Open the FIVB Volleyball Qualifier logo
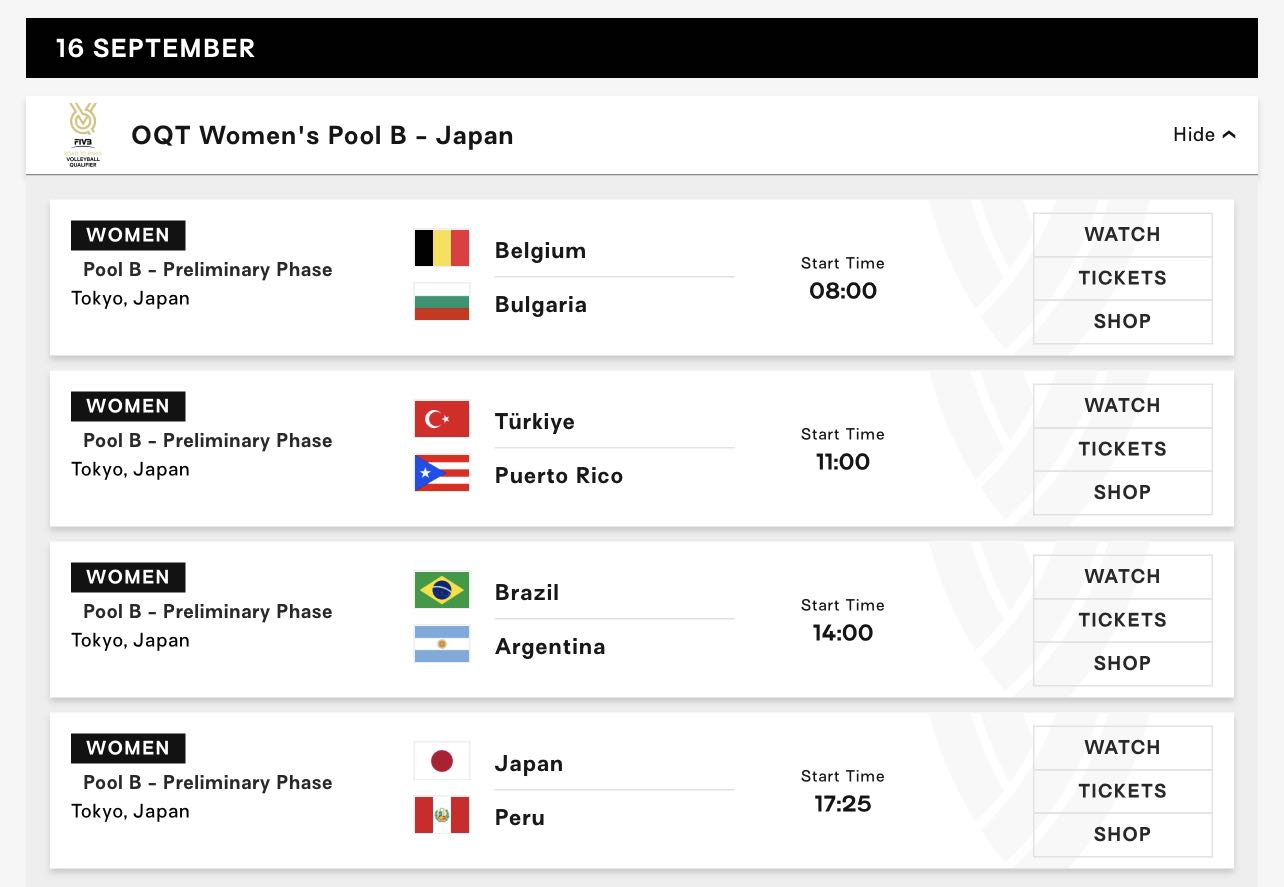1284x887 pixels. coord(82,135)
